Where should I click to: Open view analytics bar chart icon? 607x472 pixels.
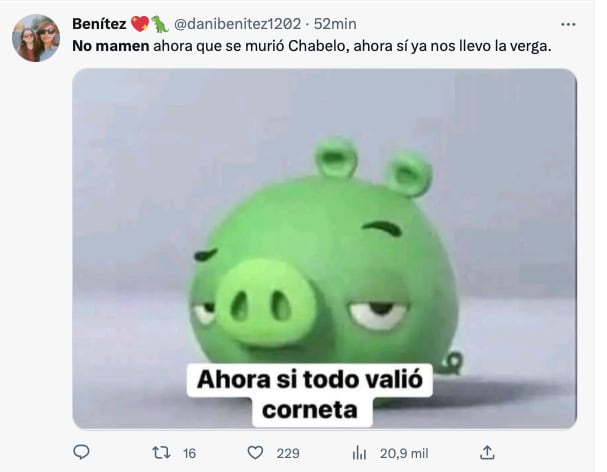point(359,452)
